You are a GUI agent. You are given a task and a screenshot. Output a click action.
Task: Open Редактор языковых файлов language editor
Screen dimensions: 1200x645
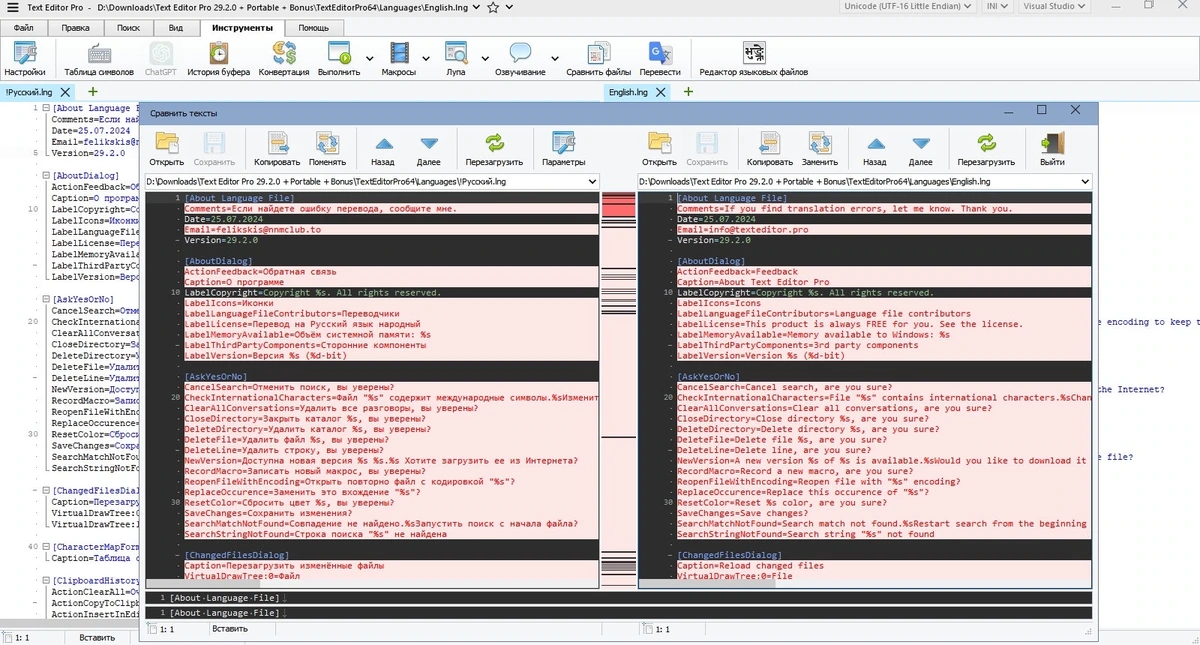(x=754, y=59)
